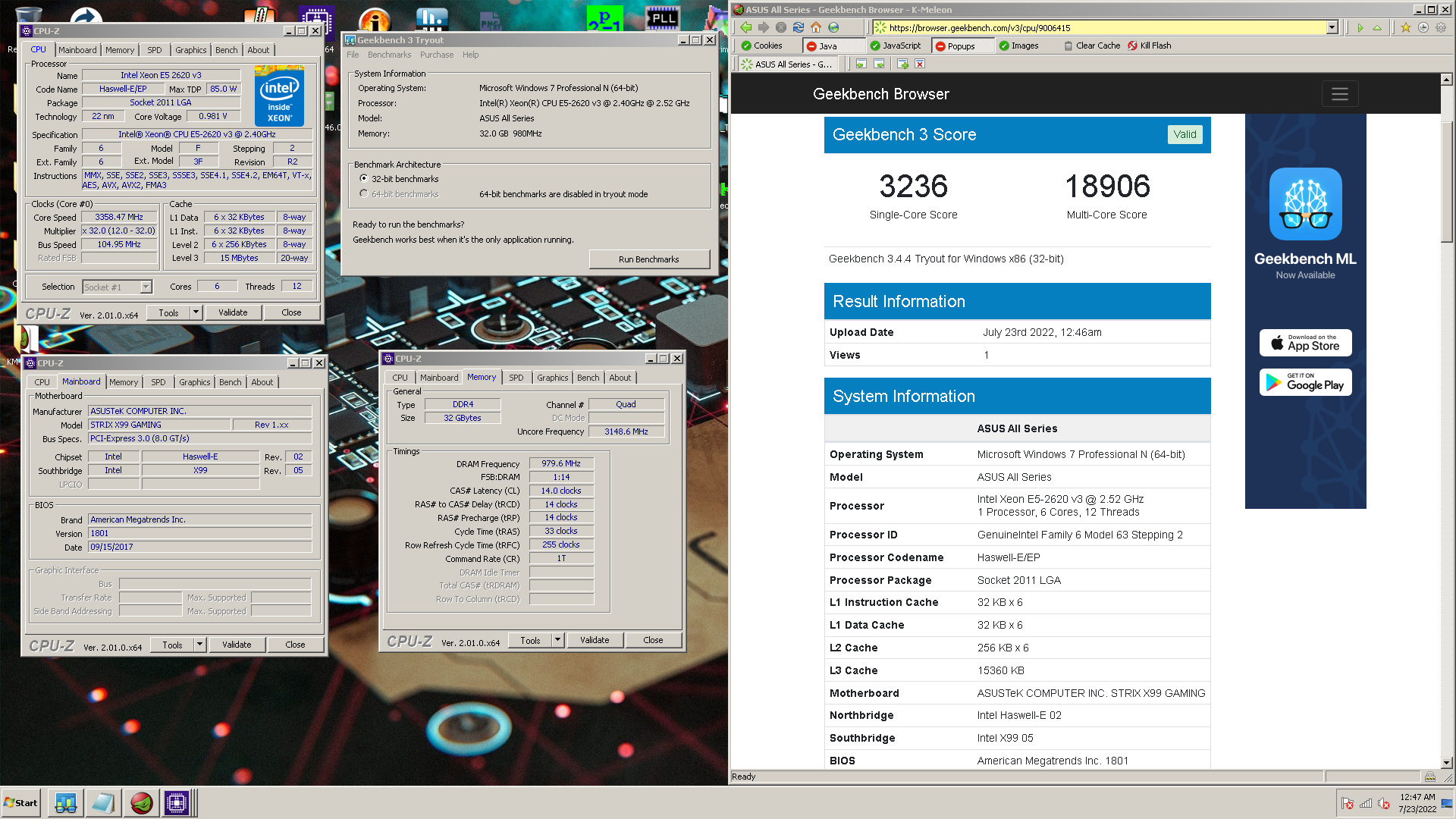
Task: Select 32-bit benchmarks radio button
Action: pos(364,179)
